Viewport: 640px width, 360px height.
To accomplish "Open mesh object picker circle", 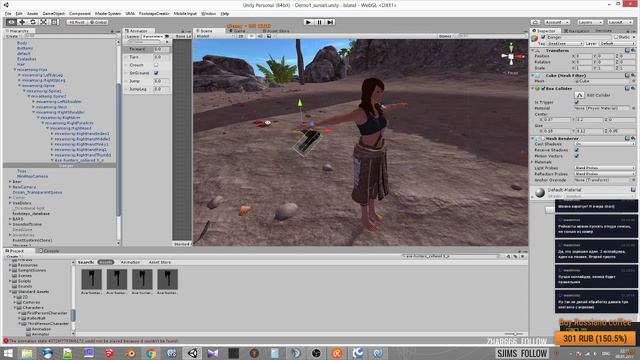I will tap(633, 81).
